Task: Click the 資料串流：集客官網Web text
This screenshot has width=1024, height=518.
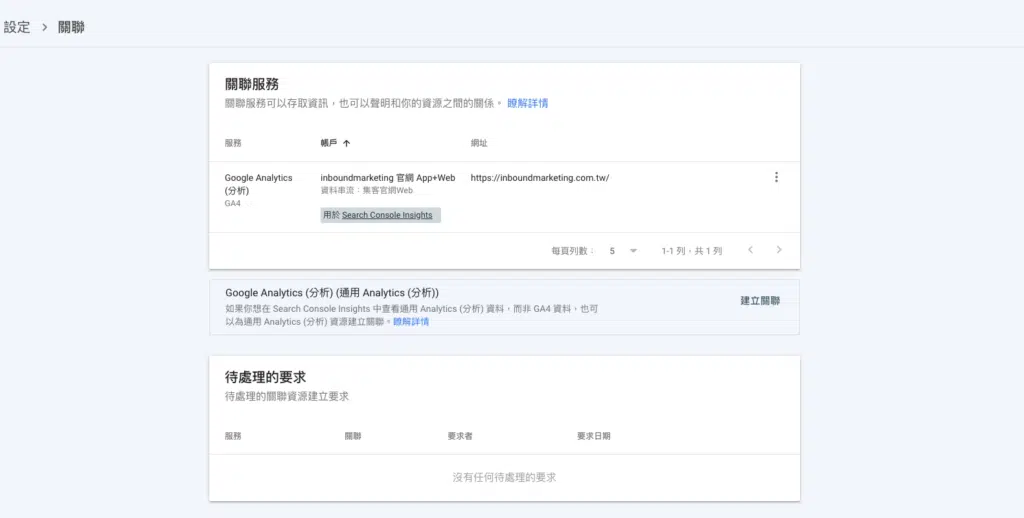Action: [x=366, y=191]
